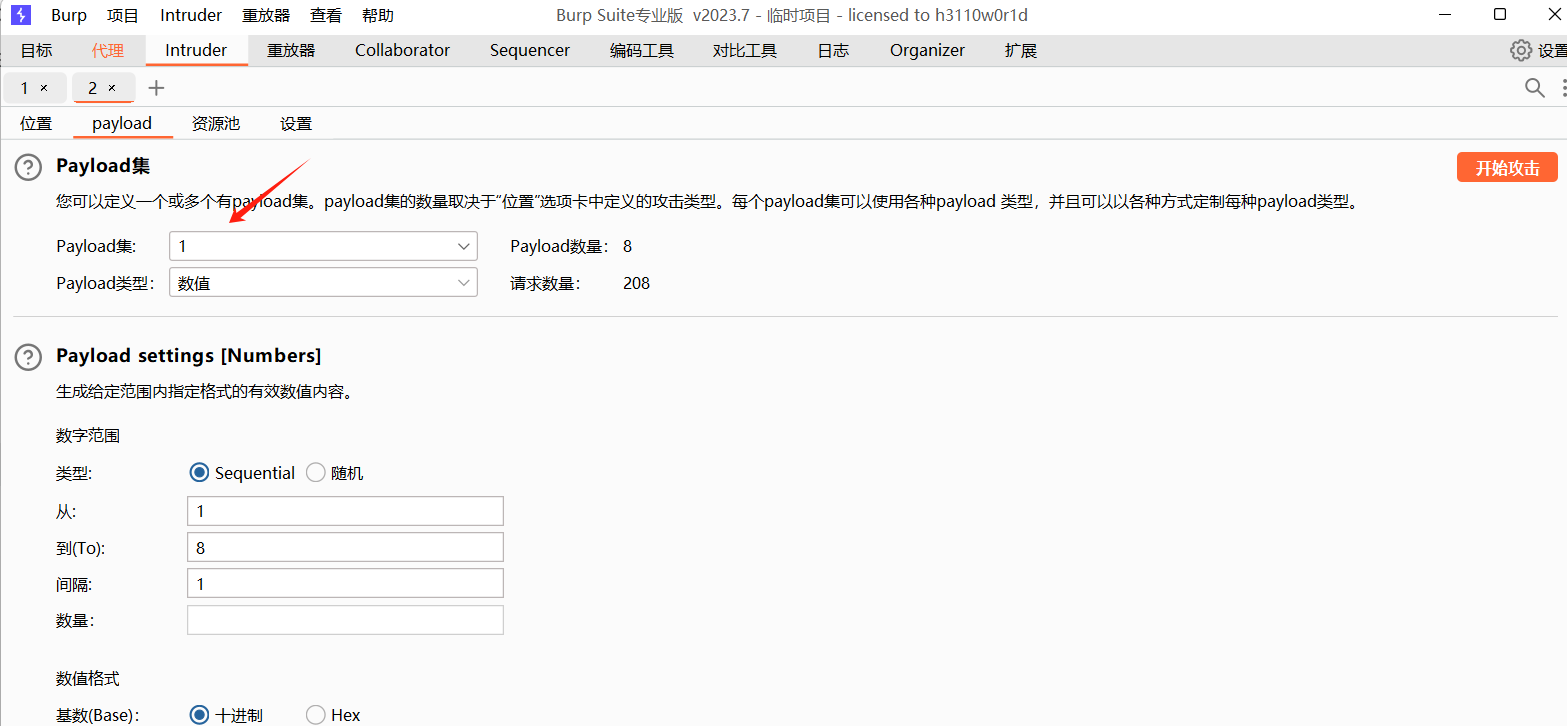
Task: Switch to the 编码工具 tab
Action: coord(642,50)
